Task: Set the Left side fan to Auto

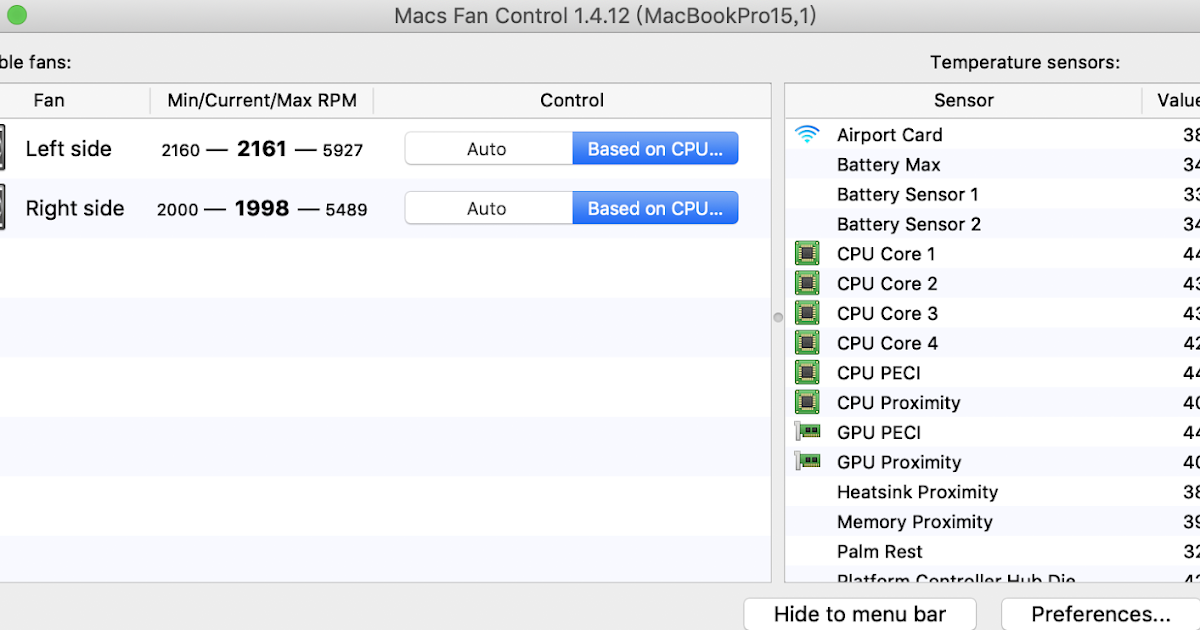Action: click(x=487, y=147)
